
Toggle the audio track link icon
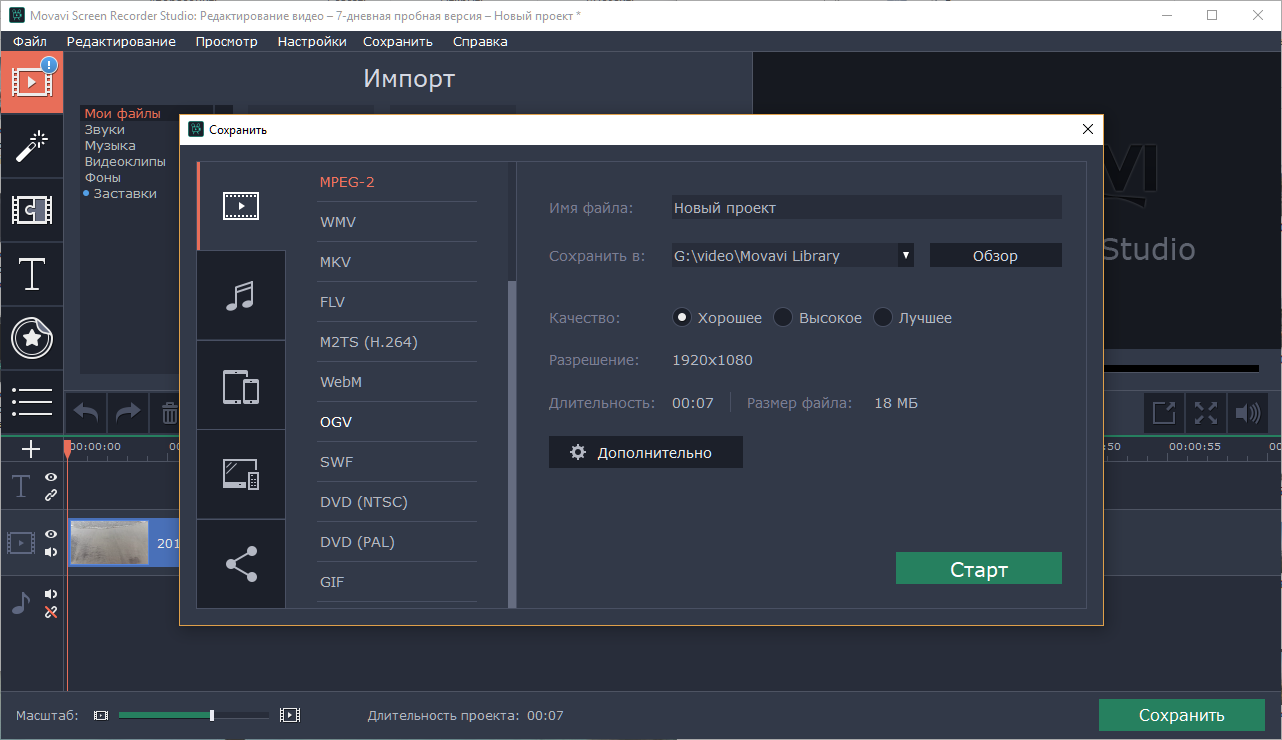(51, 611)
